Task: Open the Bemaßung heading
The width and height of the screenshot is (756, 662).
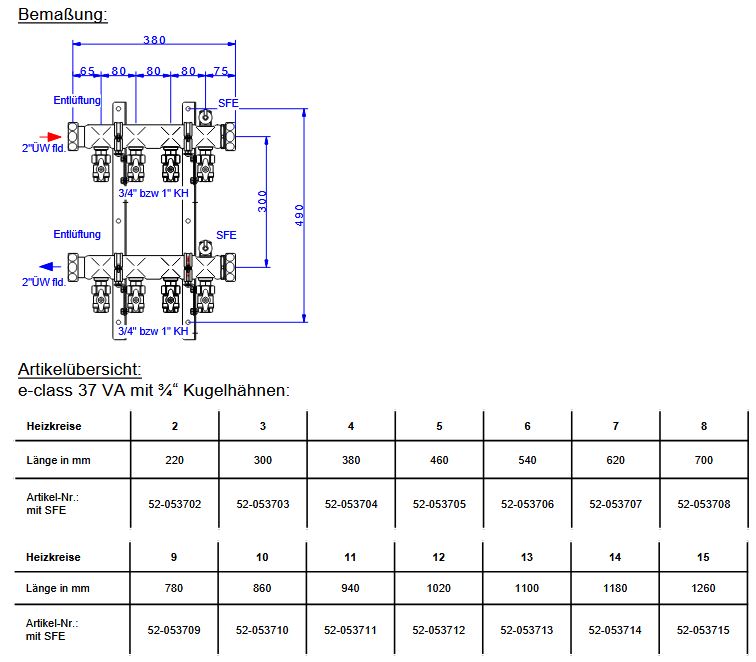Action: 62,14
